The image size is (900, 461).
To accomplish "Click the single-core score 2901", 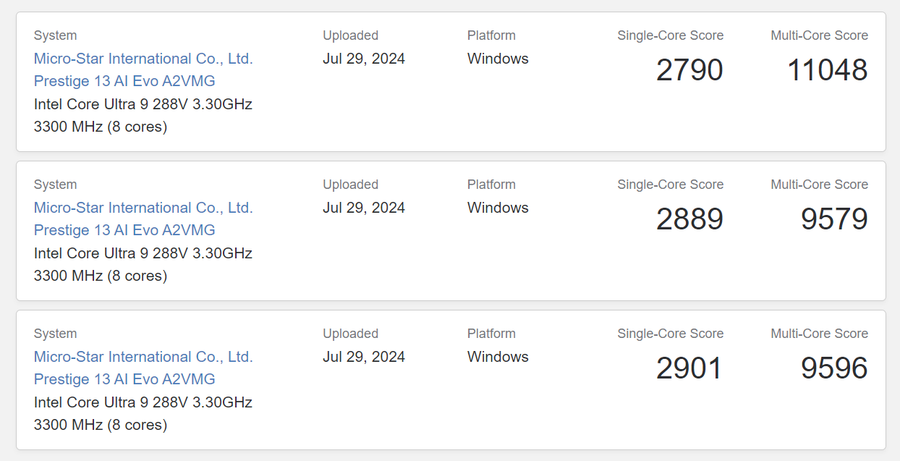I will [689, 368].
